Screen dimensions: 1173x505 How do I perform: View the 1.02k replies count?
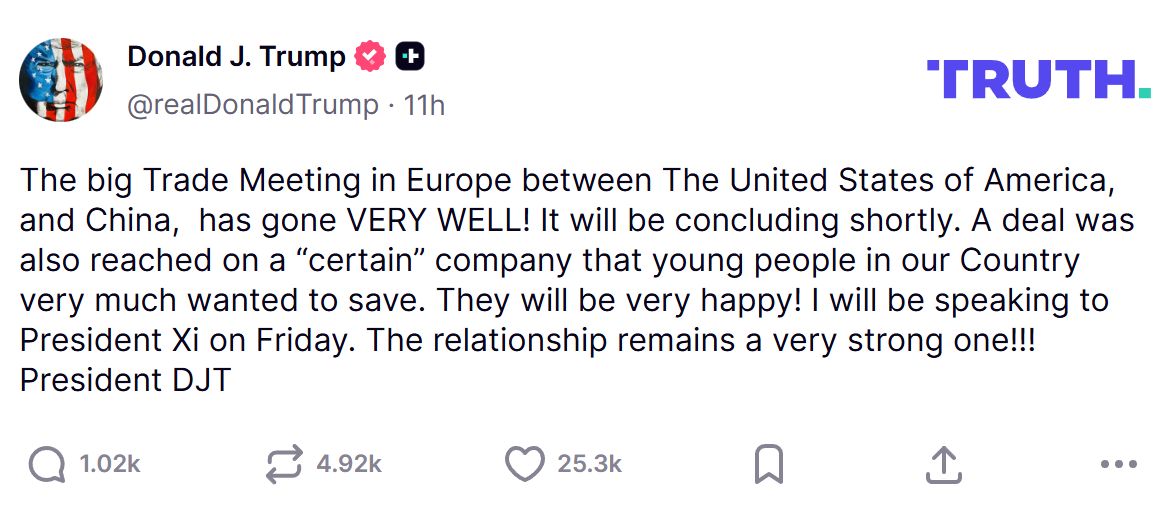coord(110,464)
